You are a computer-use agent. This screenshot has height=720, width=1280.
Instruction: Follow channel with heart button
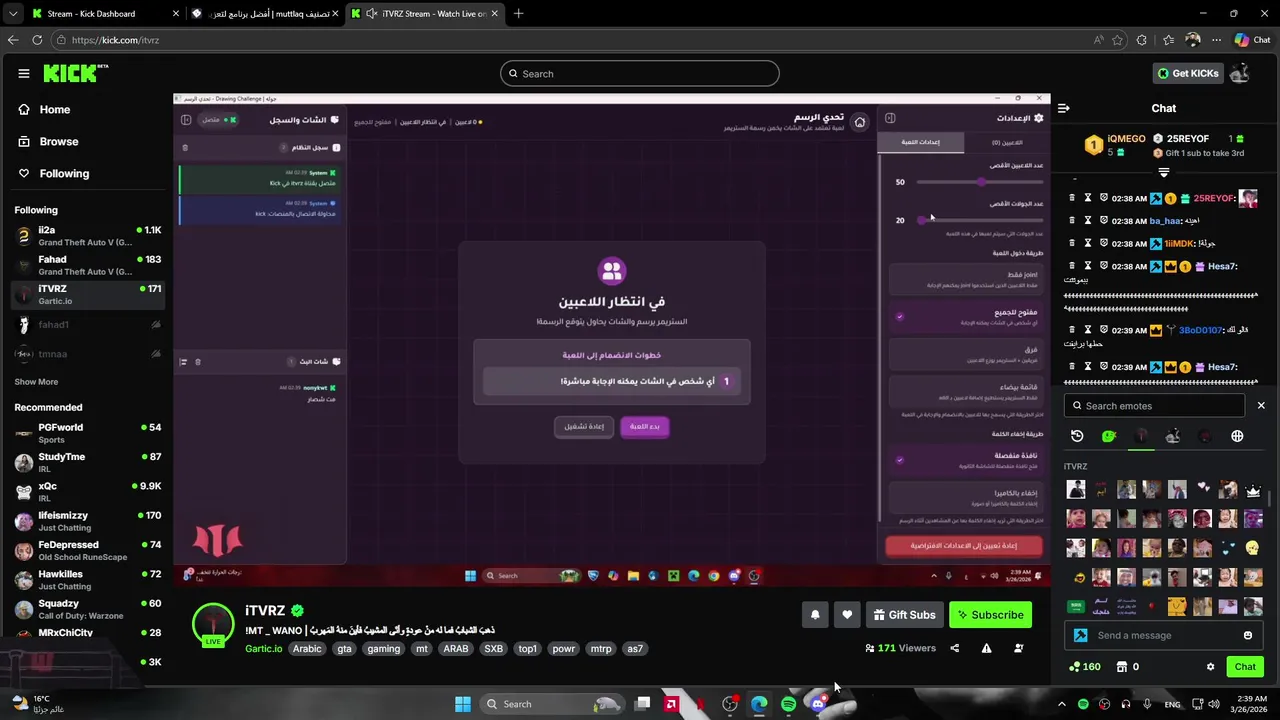click(x=847, y=615)
